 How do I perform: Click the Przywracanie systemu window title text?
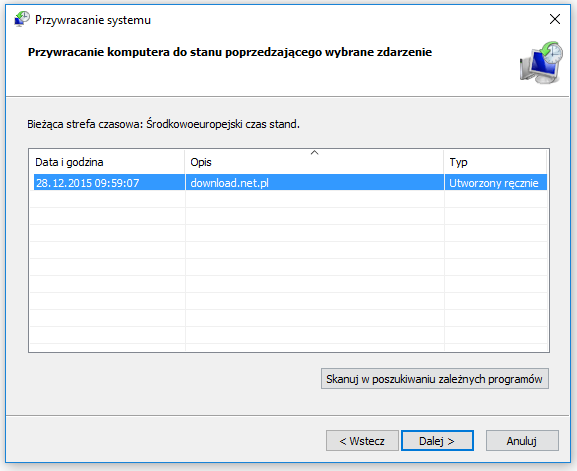pos(93,20)
